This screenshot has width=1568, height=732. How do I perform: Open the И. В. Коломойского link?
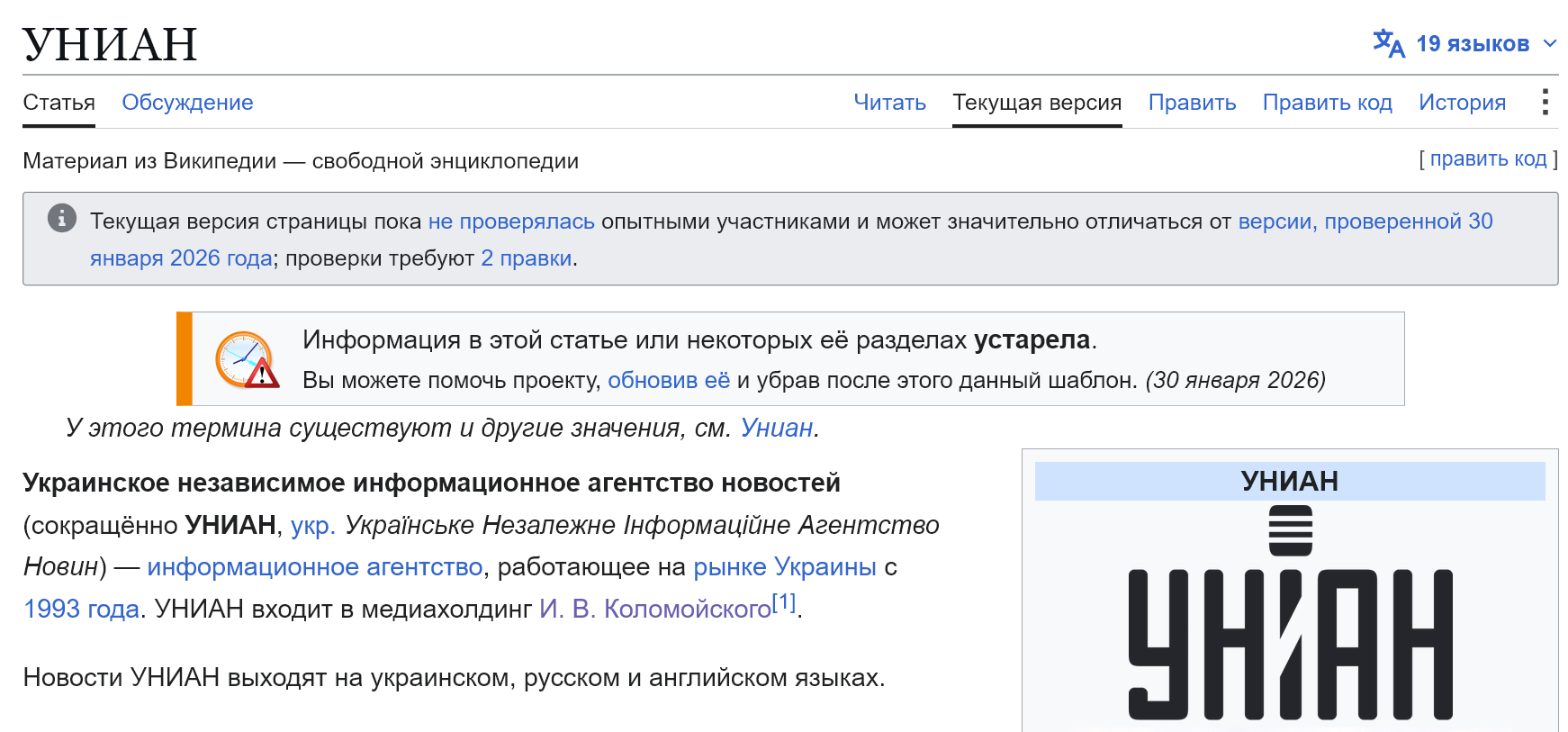pos(655,609)
